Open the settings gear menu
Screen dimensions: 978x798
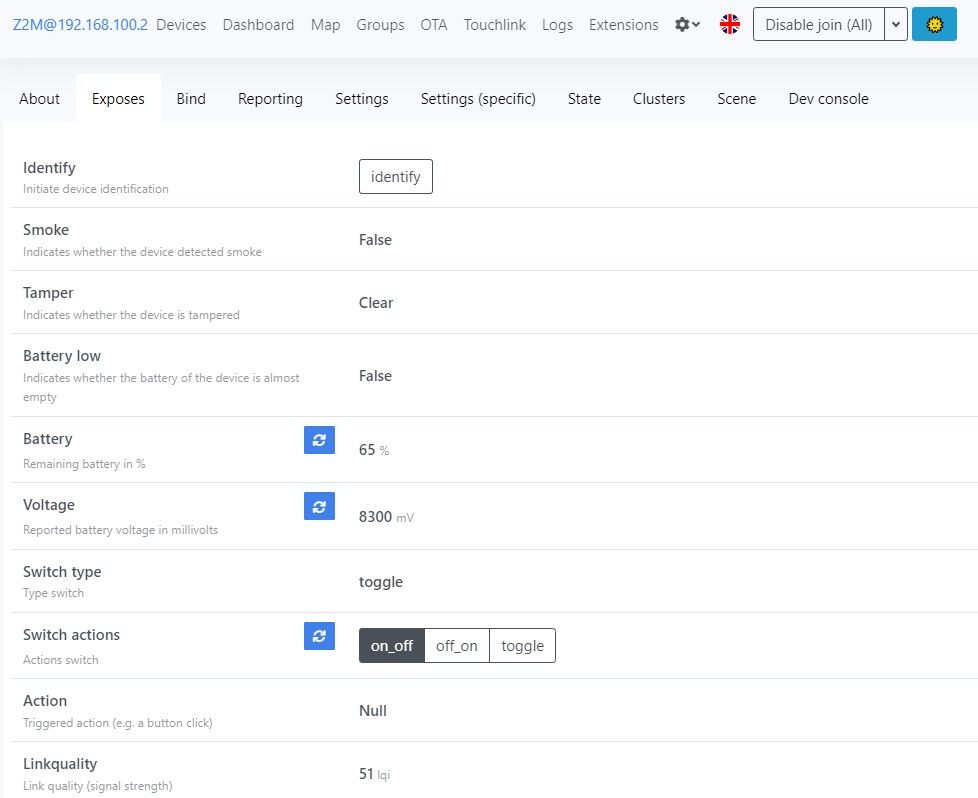[x=687, y=25]
